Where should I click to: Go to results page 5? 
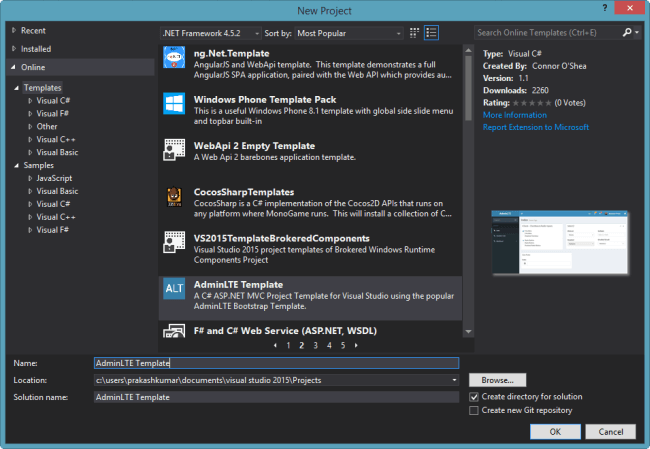pyautogui.click(x=343, y=345)
